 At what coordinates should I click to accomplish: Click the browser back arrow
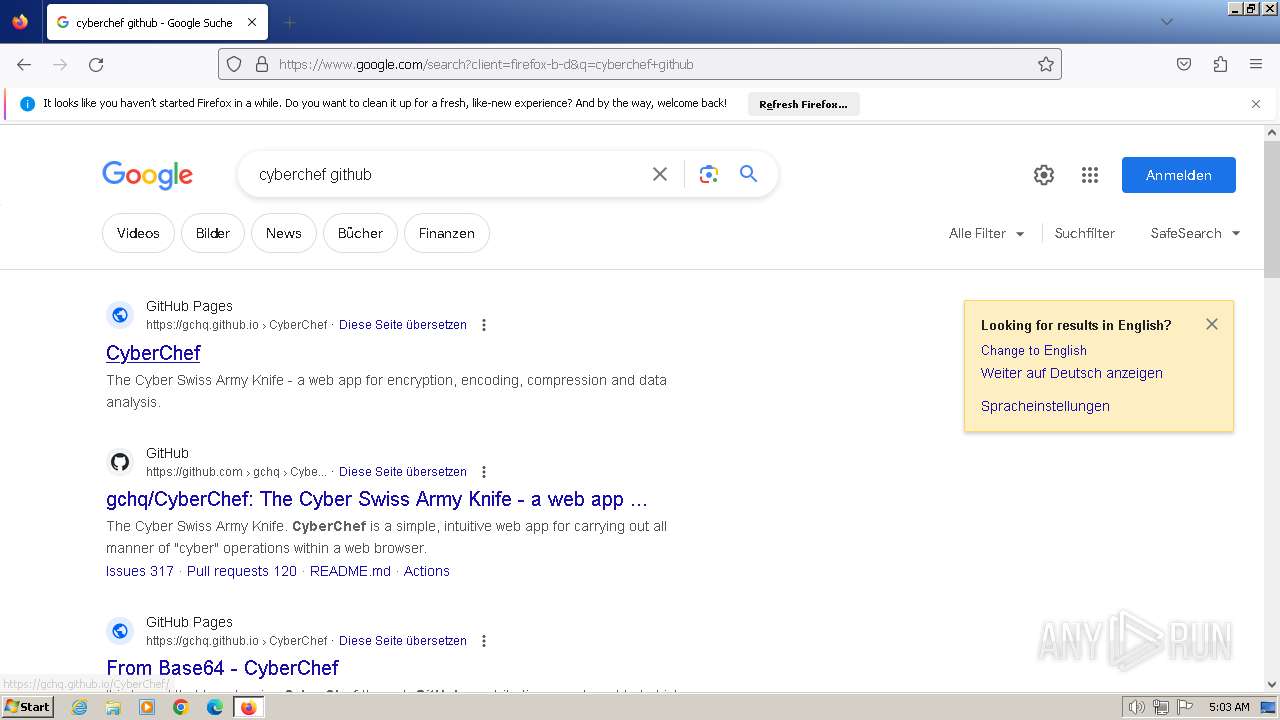(x=24, y=64)
